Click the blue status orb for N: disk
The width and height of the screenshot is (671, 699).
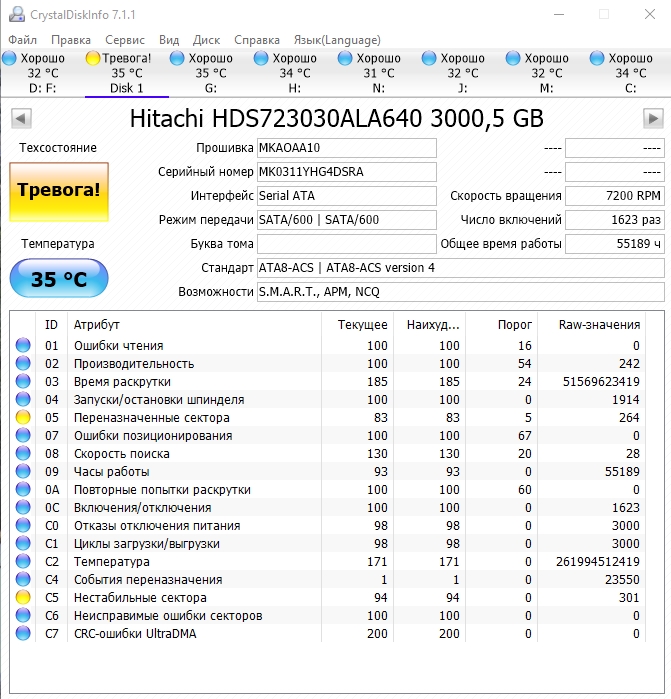point(345,58)
